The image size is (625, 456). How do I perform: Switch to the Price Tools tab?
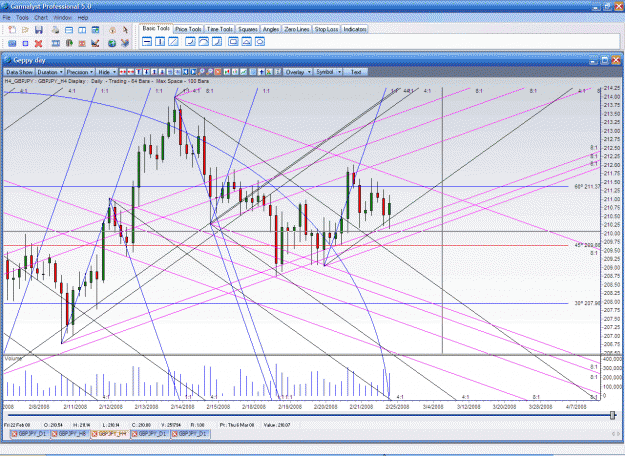[x=188, y=29]
